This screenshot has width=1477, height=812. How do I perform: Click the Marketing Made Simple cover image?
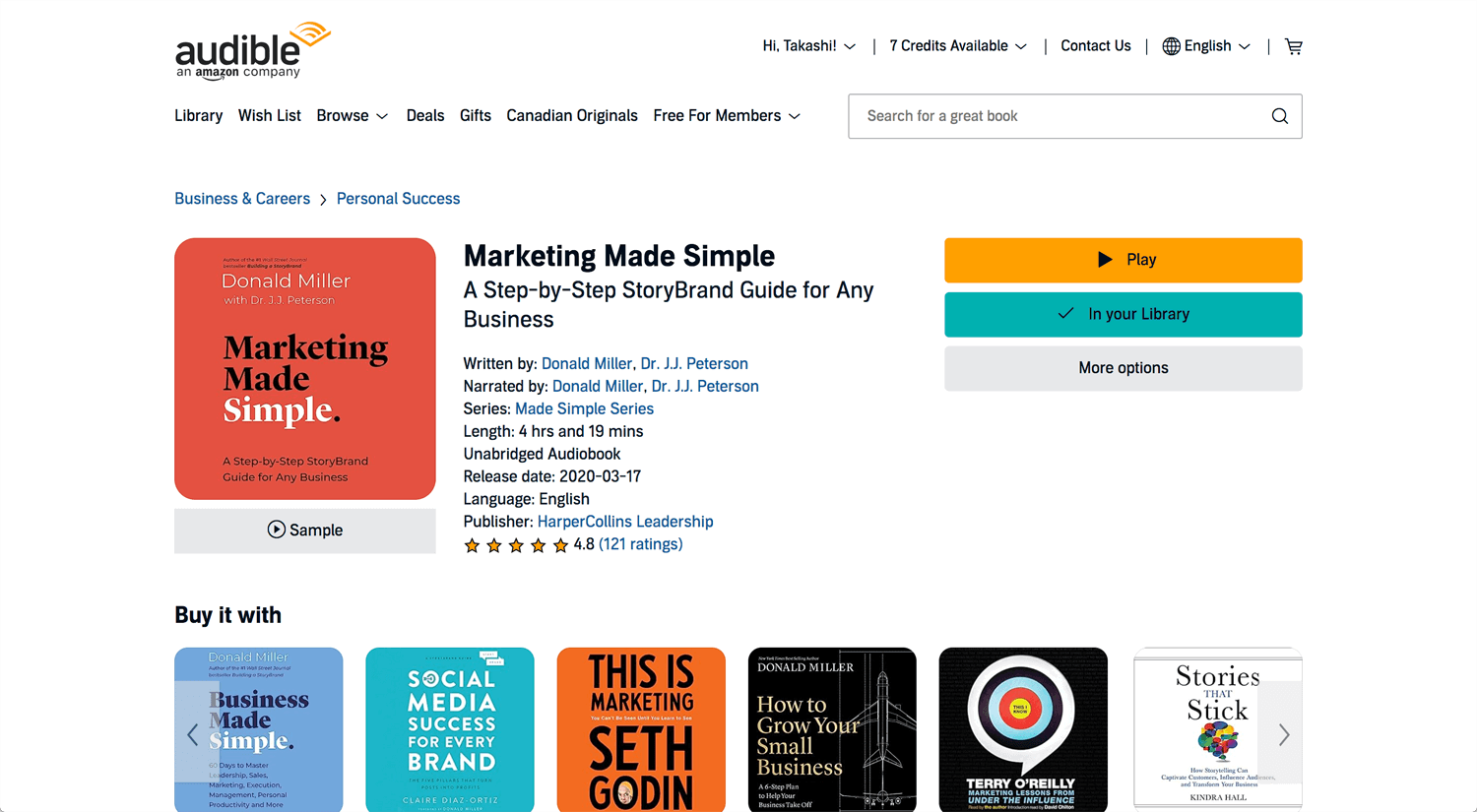(x=305, y=369)
